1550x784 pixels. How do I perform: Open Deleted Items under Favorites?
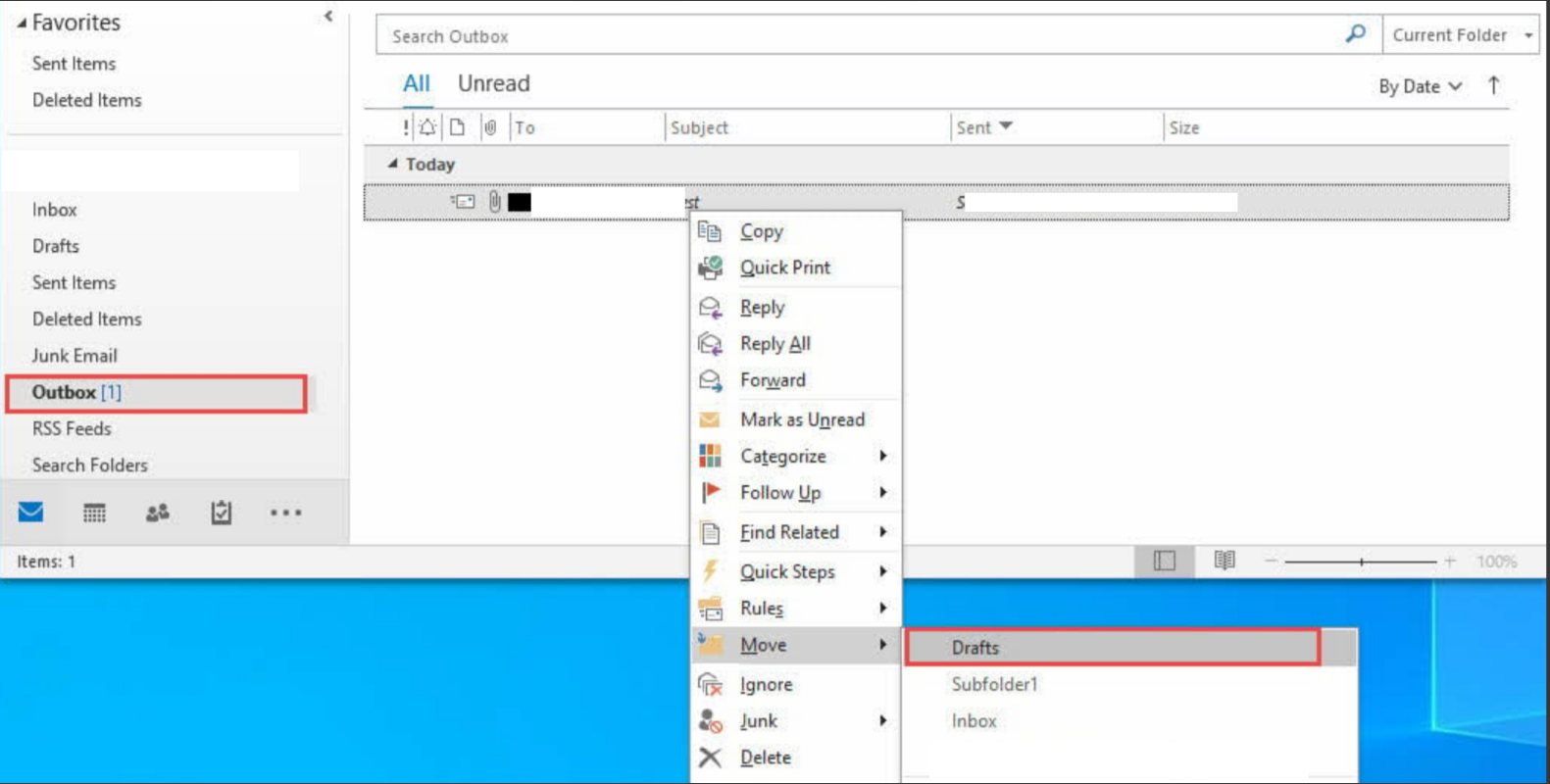coord(86,100)
